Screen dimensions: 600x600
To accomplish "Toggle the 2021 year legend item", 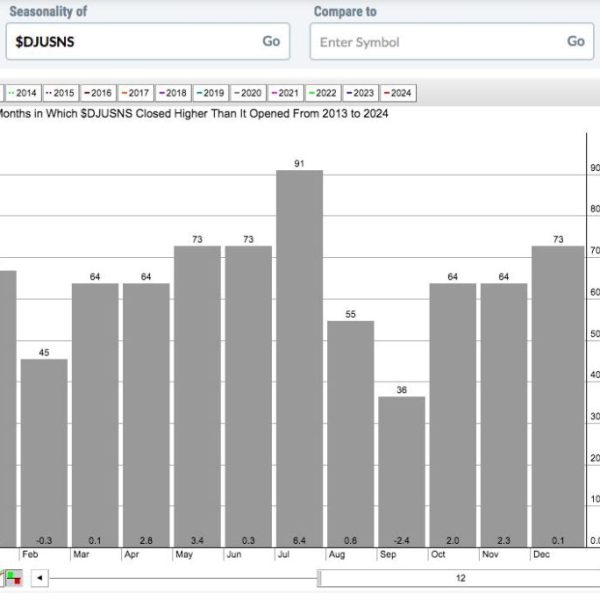I will click(285, 93).
